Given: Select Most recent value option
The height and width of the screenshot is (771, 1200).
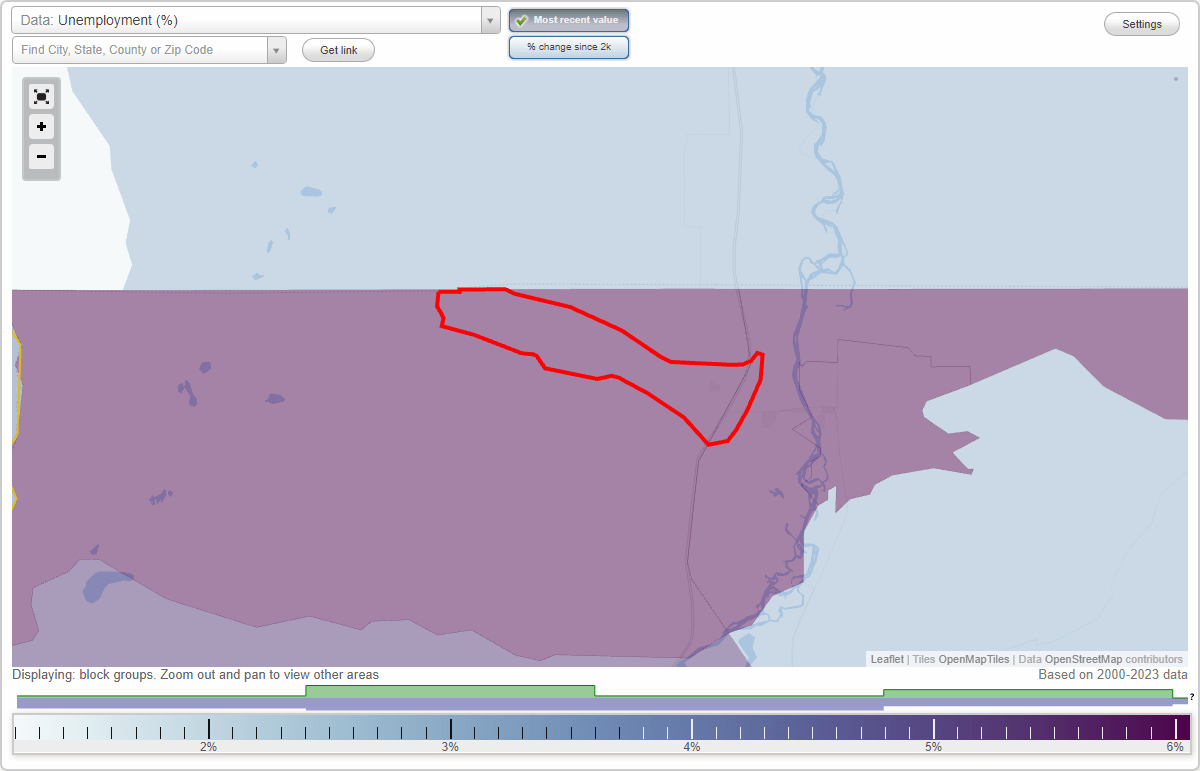Looking at the screenshot, I should pos(569,20).
